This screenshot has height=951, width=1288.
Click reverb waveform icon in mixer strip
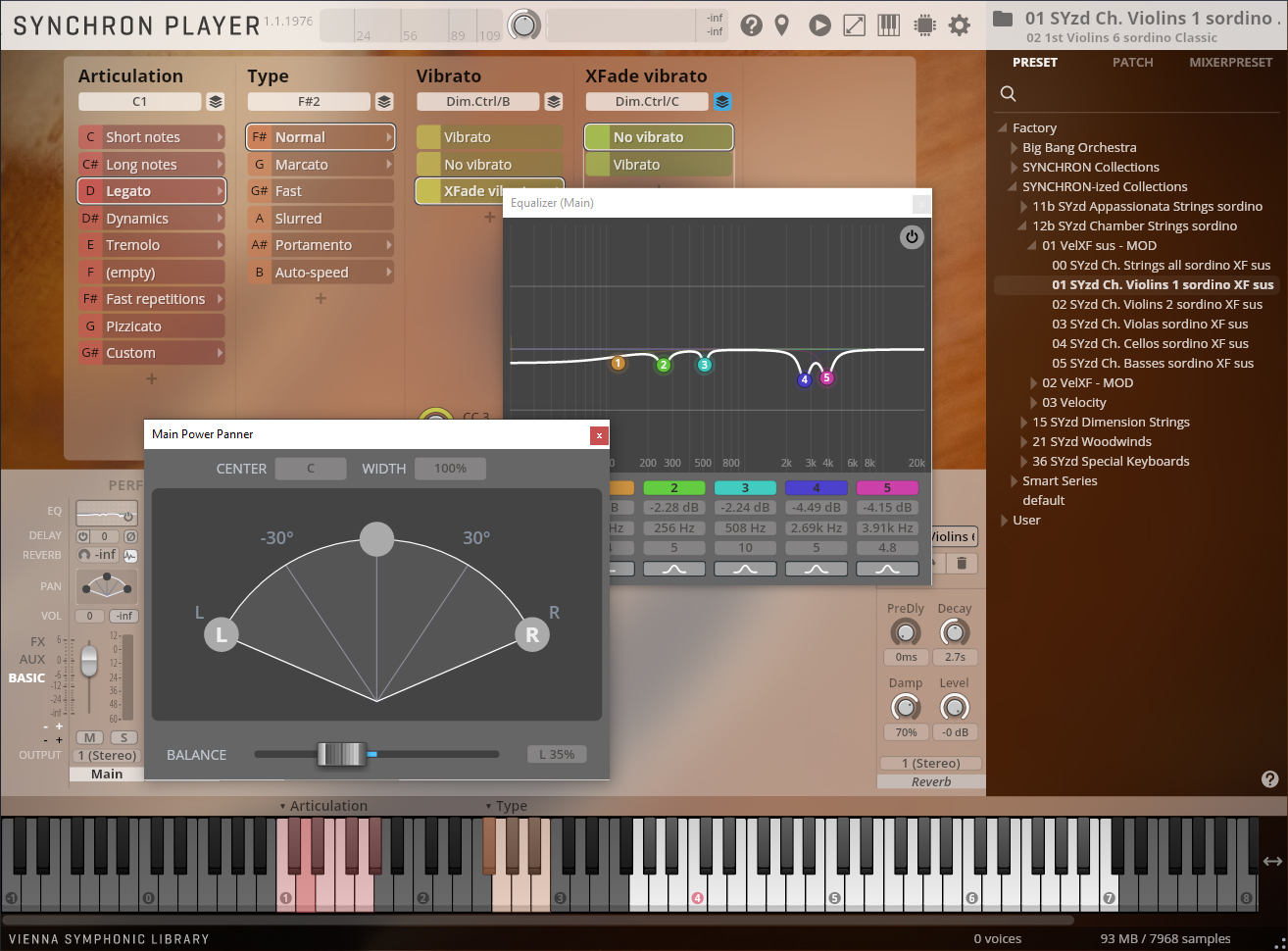coord(130,555)
